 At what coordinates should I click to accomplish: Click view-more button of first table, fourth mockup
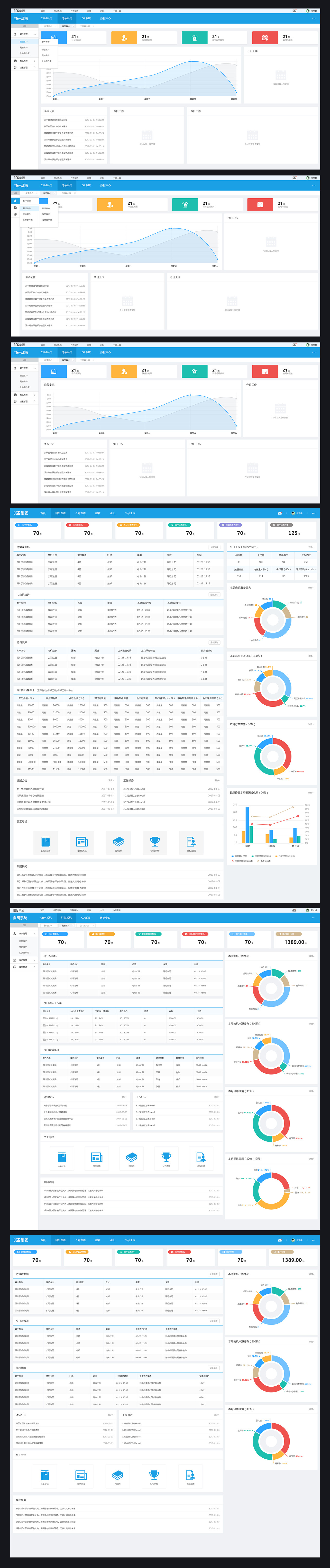click(214, 547)
